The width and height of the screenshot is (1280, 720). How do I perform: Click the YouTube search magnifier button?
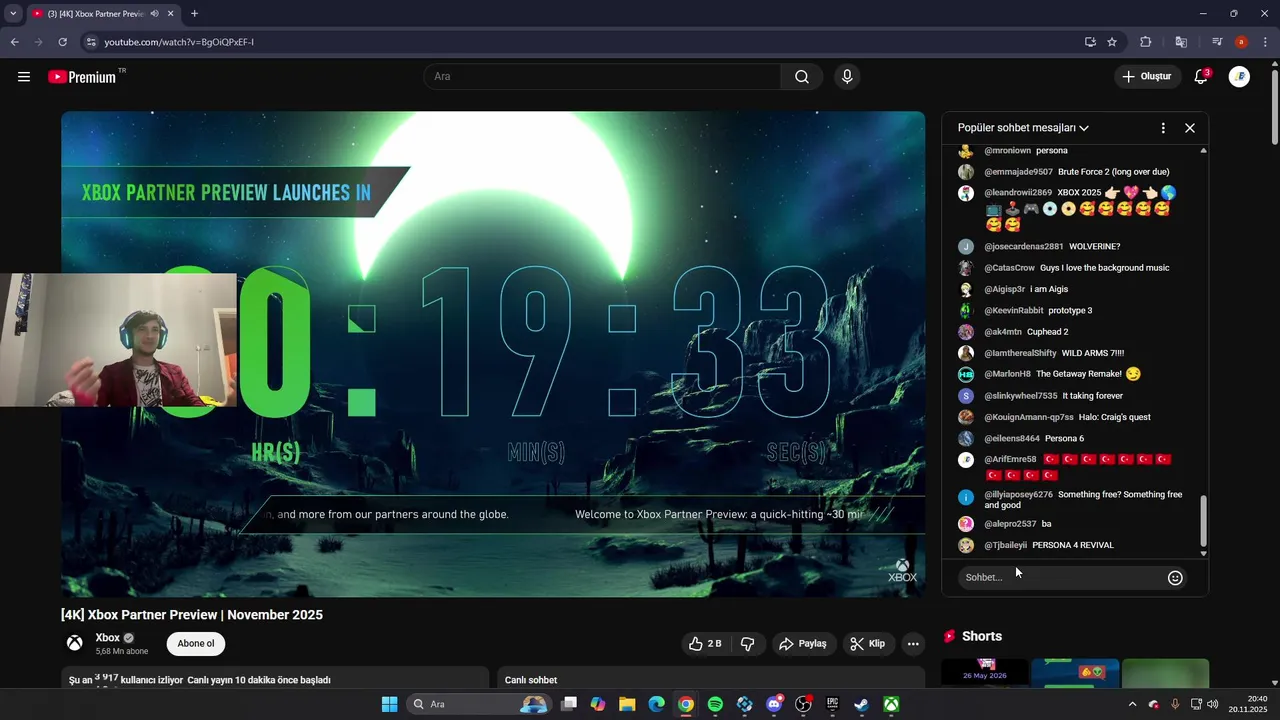[802, 77]
